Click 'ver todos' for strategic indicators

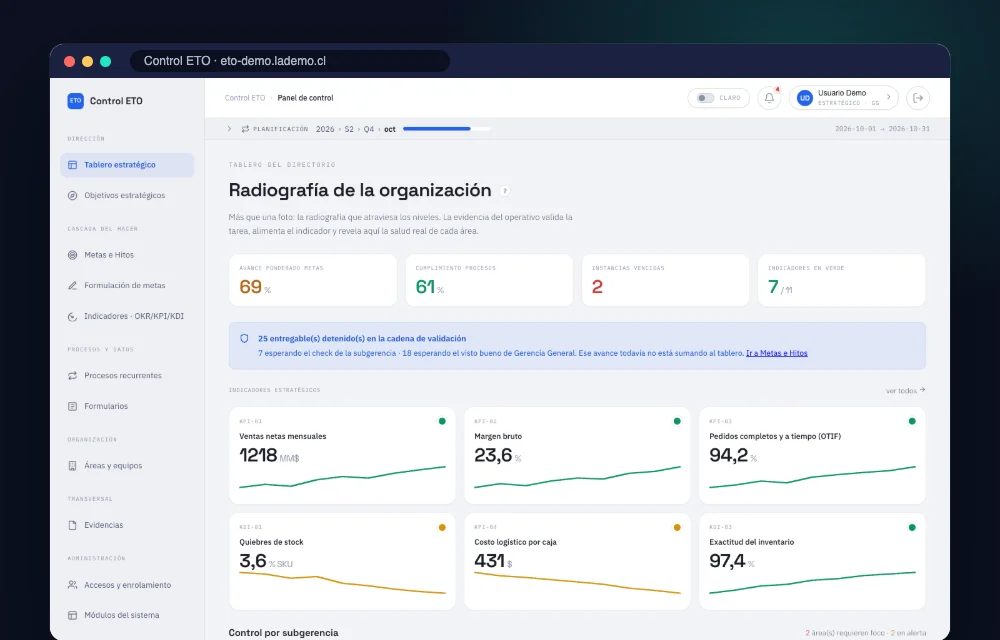(906, 390)
